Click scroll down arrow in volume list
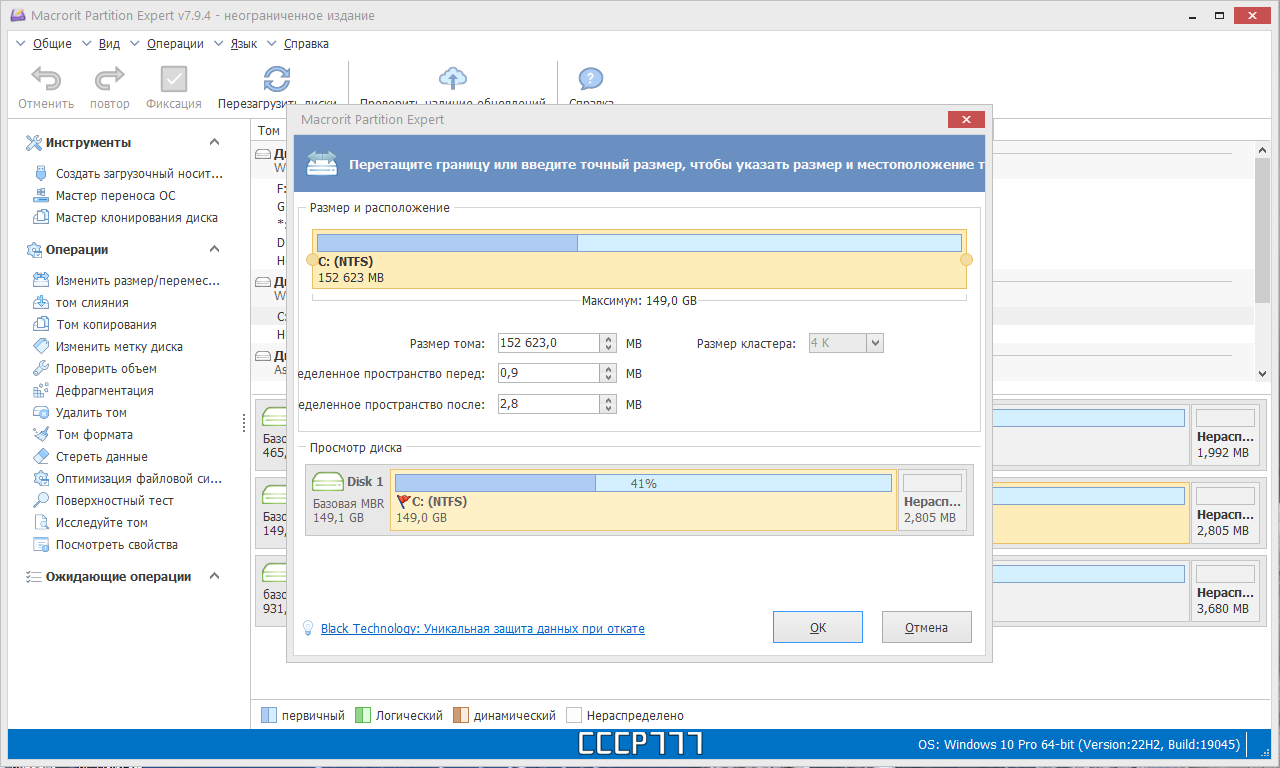This screenshot has height=768, width=1280. (x=1262, y=373)
